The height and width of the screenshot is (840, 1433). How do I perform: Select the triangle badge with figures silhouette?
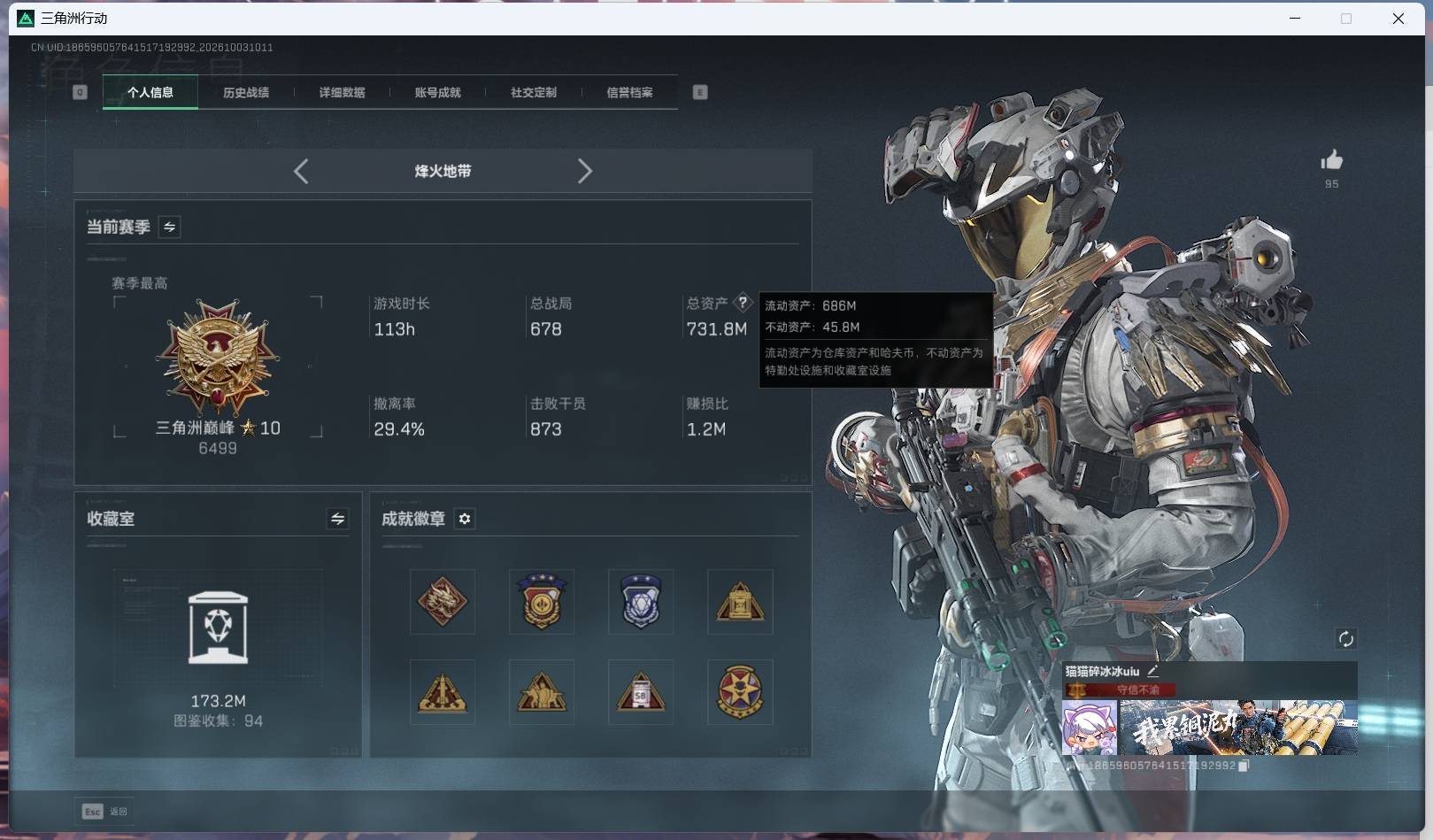click(542, 692)
